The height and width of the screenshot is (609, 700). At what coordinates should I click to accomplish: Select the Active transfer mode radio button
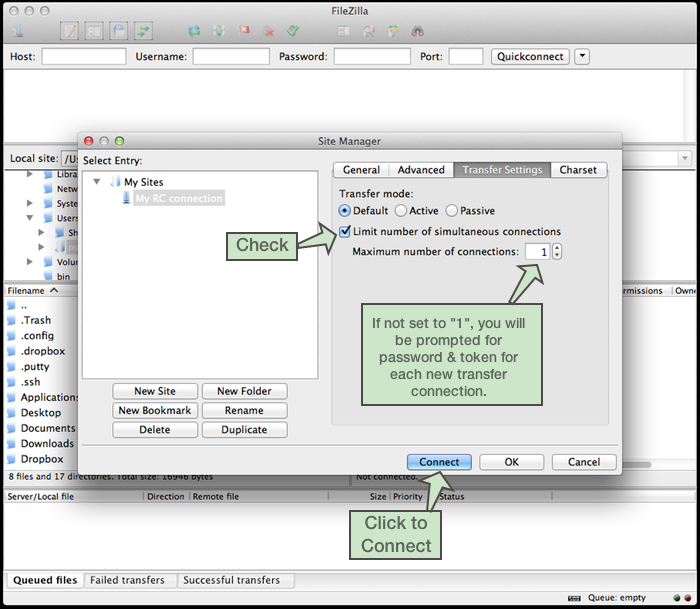click(401, 211)
